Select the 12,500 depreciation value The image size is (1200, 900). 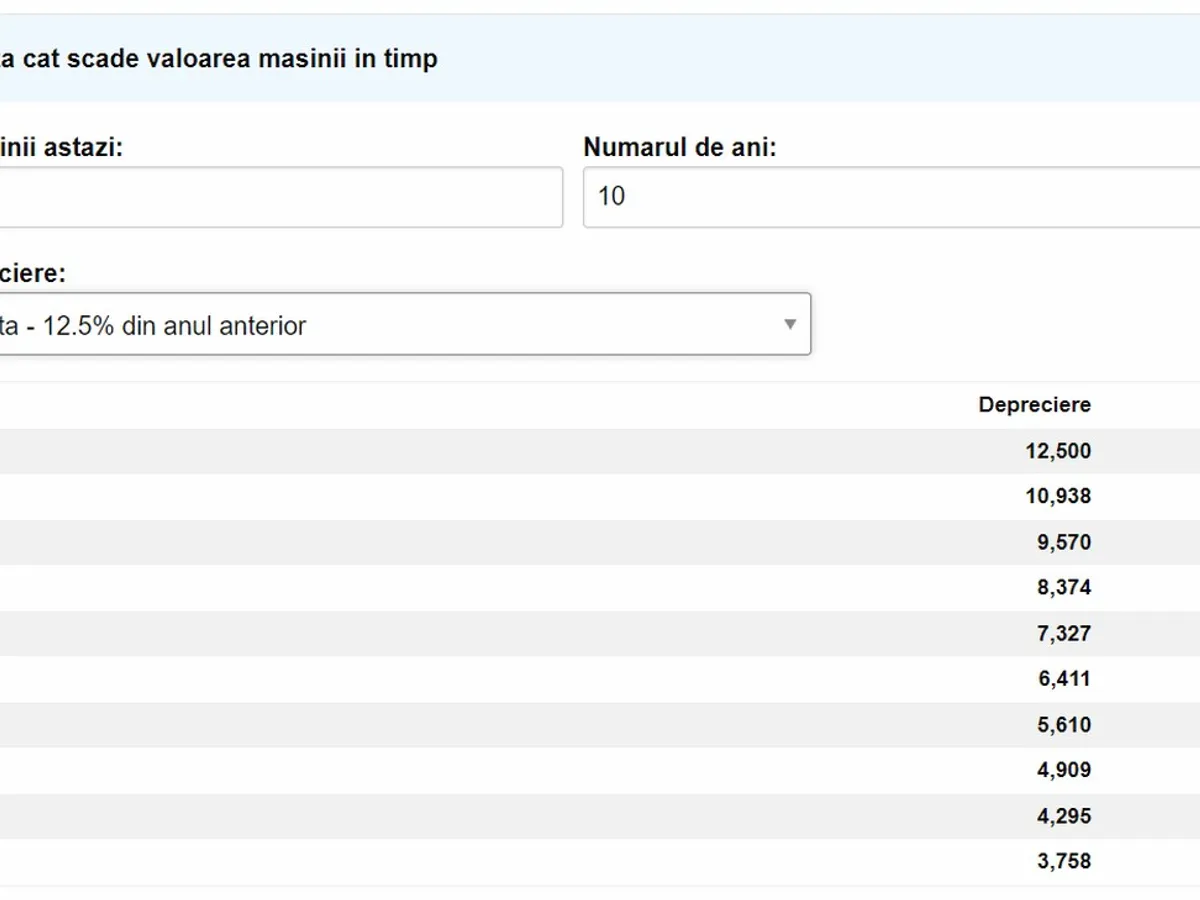(x=1057, y=451)
